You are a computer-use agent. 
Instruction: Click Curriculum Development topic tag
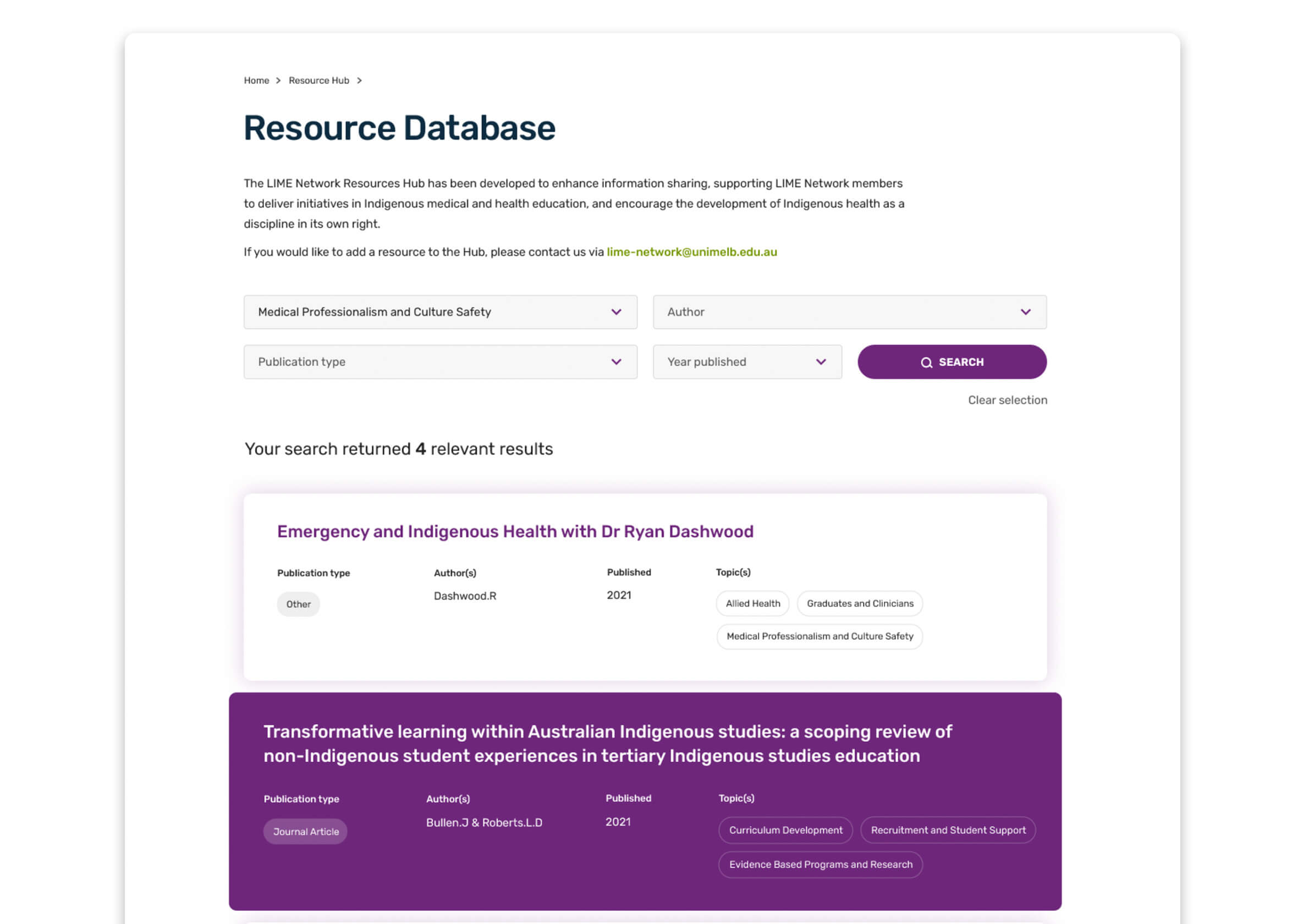pos(786,829)
